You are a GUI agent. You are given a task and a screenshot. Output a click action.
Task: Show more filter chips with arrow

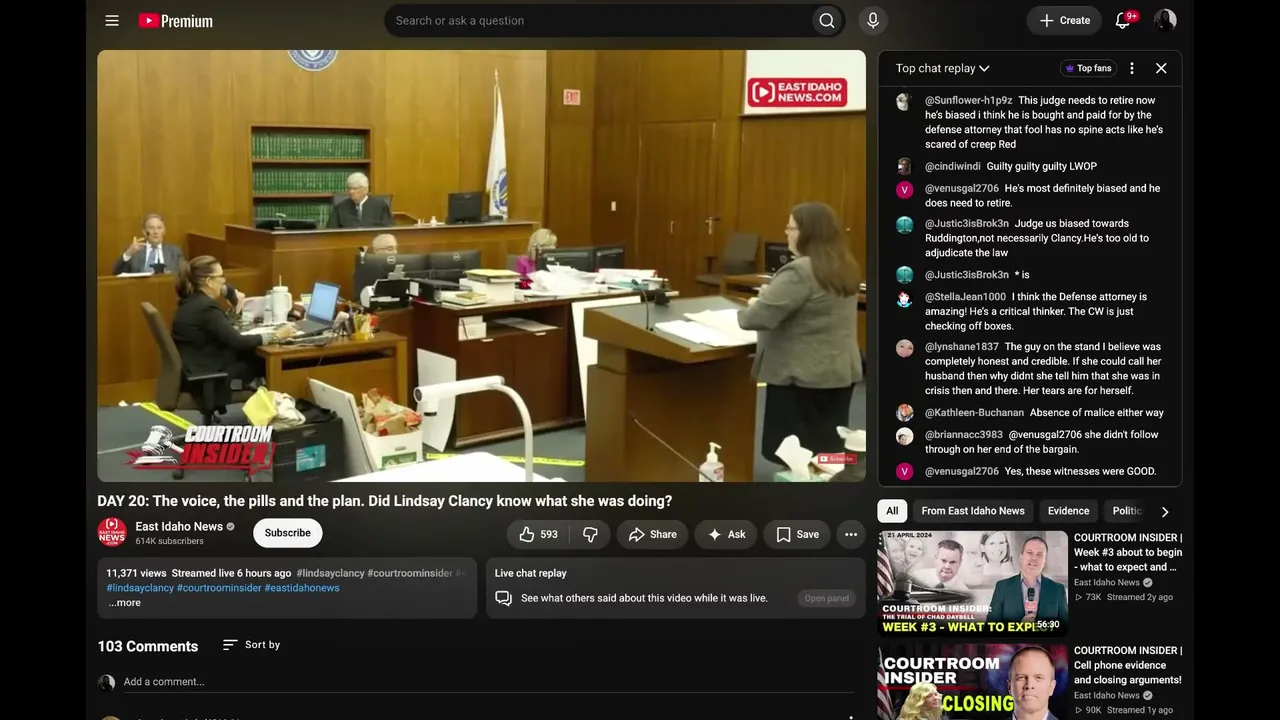(x=1165, y=511)
